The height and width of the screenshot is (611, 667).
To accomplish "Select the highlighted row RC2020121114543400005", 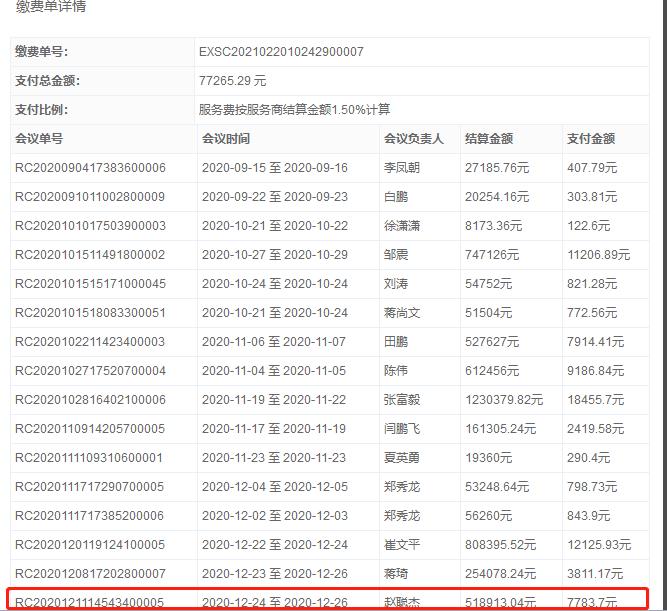I will point(90,602).
